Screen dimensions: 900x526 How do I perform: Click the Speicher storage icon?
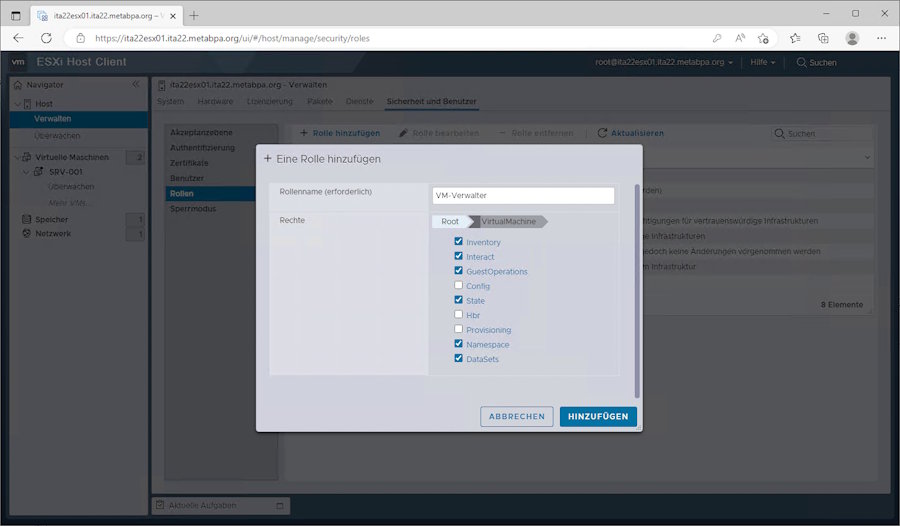click(x=26, y=219)
